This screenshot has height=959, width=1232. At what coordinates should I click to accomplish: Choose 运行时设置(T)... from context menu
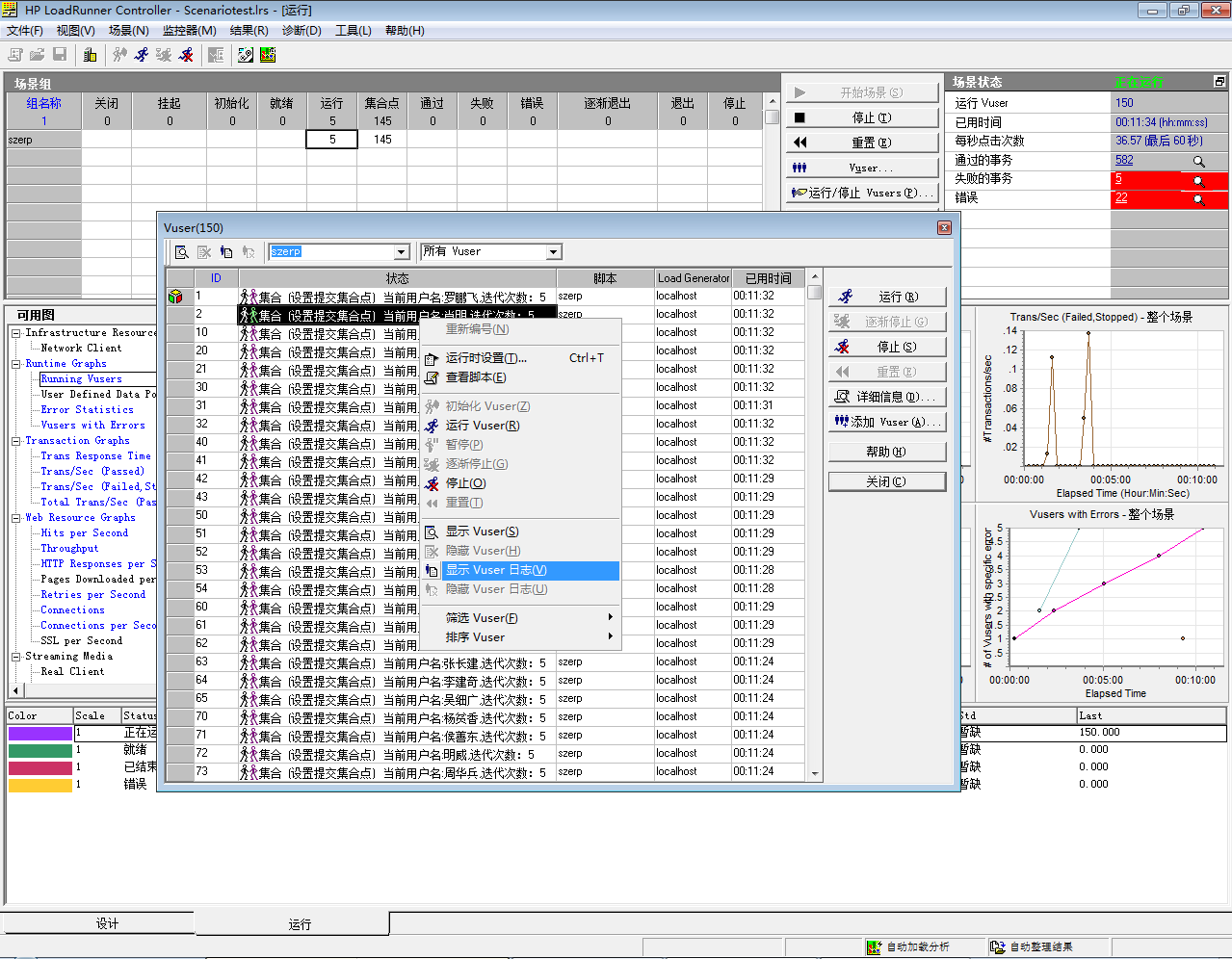pyautogui.click(x=520, y=358)
